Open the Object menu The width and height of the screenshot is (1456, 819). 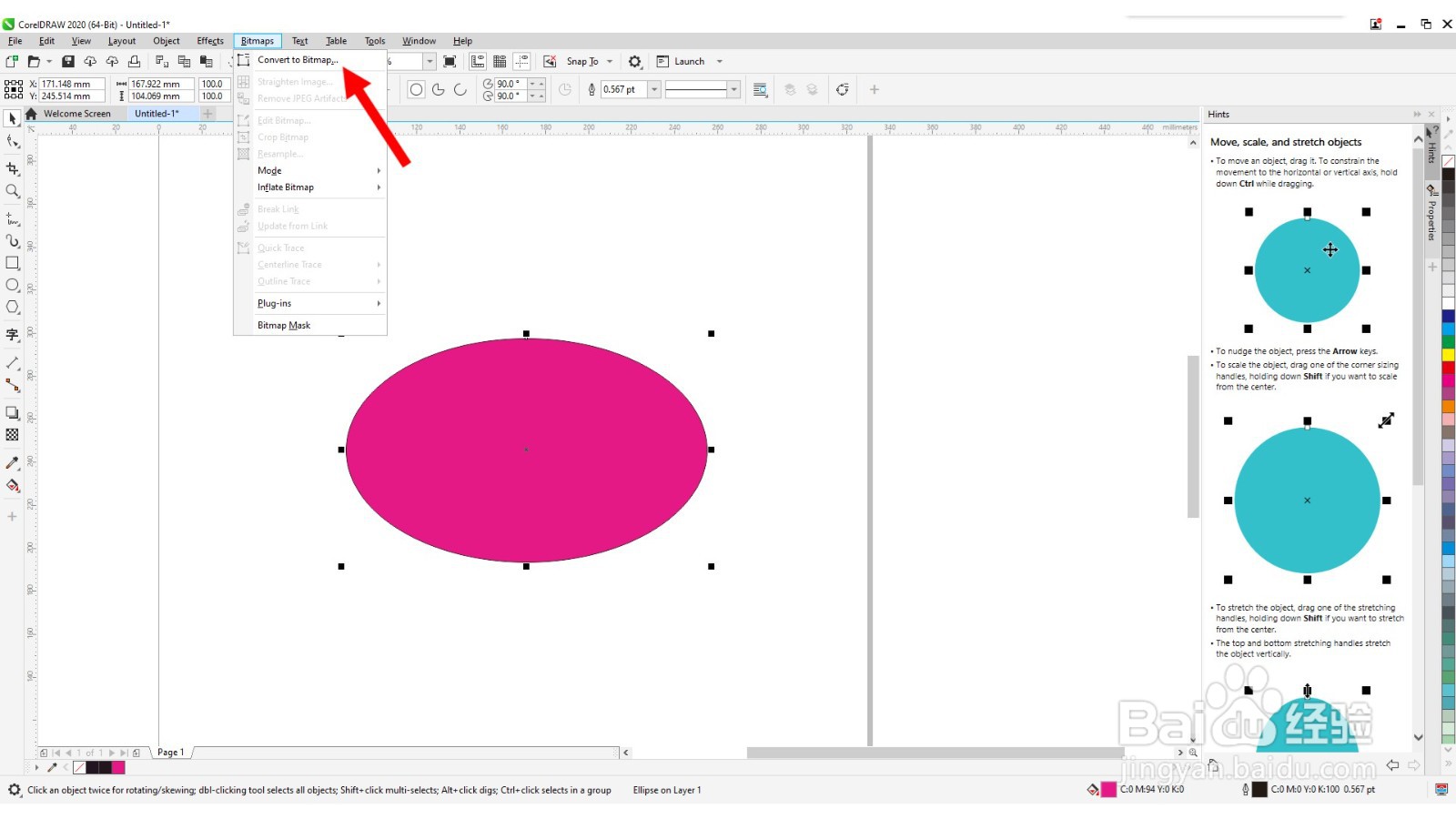pos(167,41)
